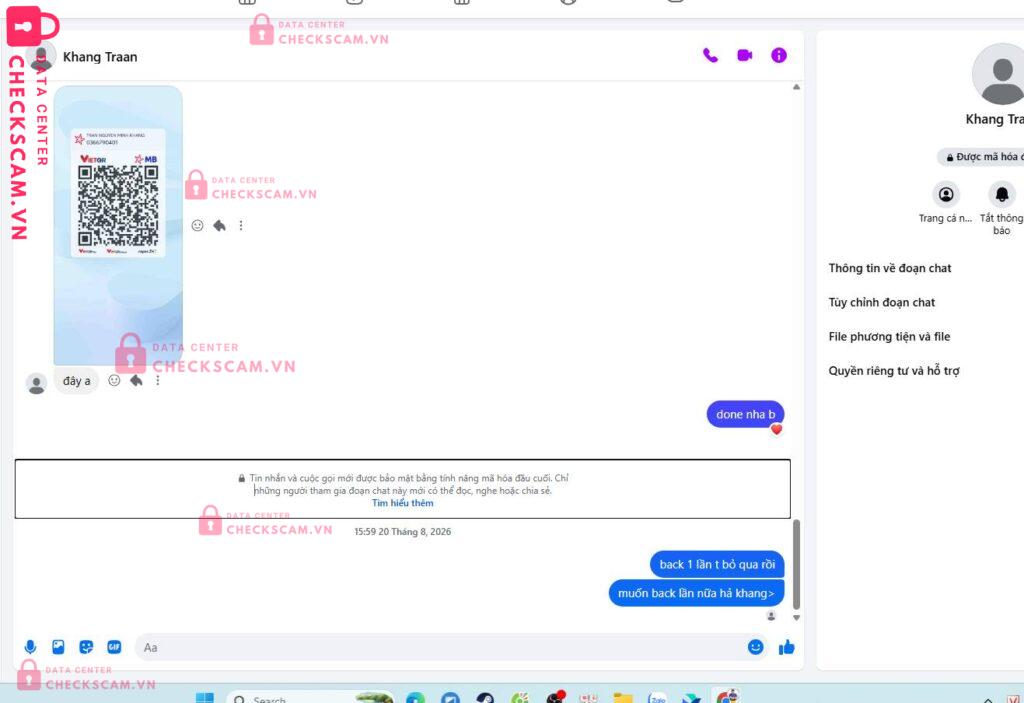The width and height of the screenshot is (1024, 703).
Task: Start a voice call with Khang Traan
Action: 710,56
